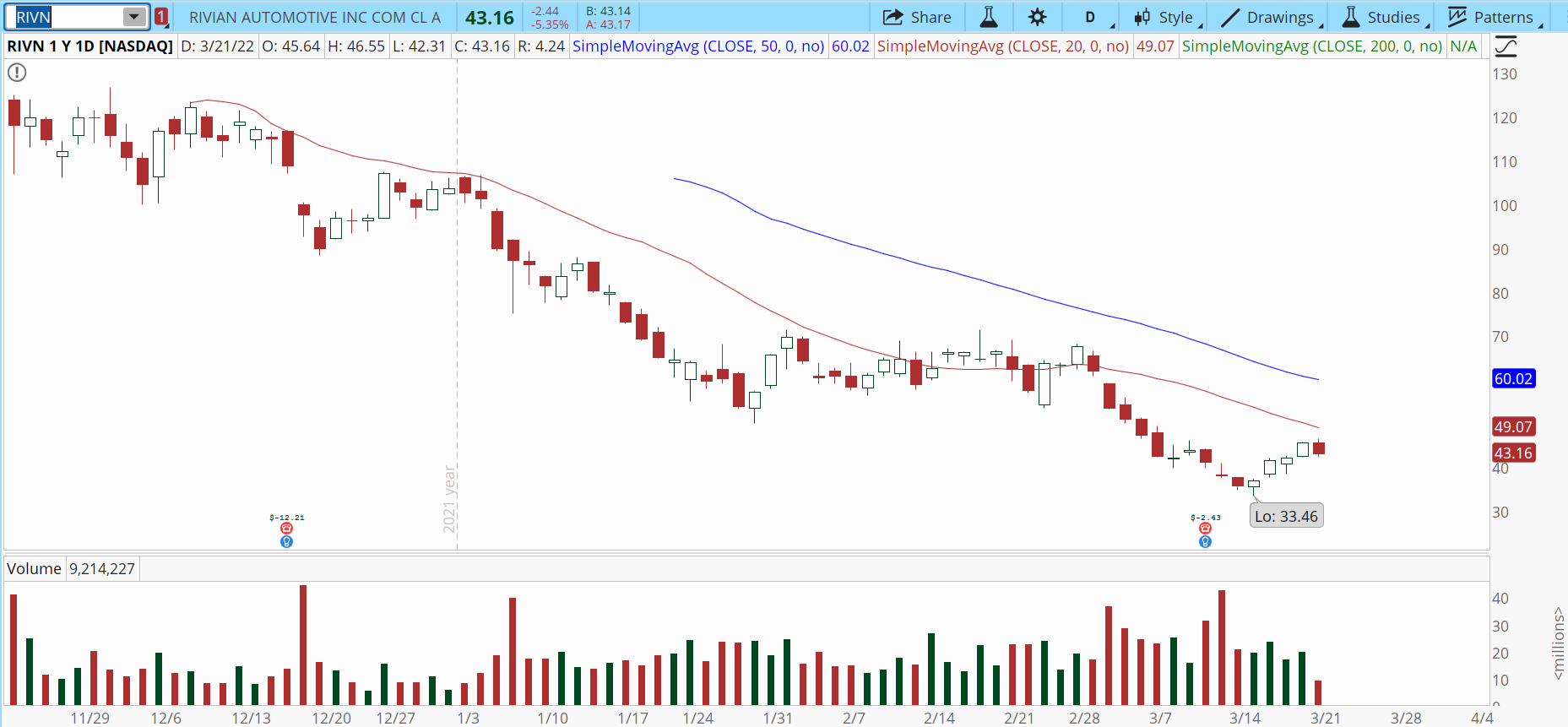The height and width of the screenshot is (727, 1568).
Task: Open the Patterns menu
Action: pyautogui.click(x=1495, y=17)
